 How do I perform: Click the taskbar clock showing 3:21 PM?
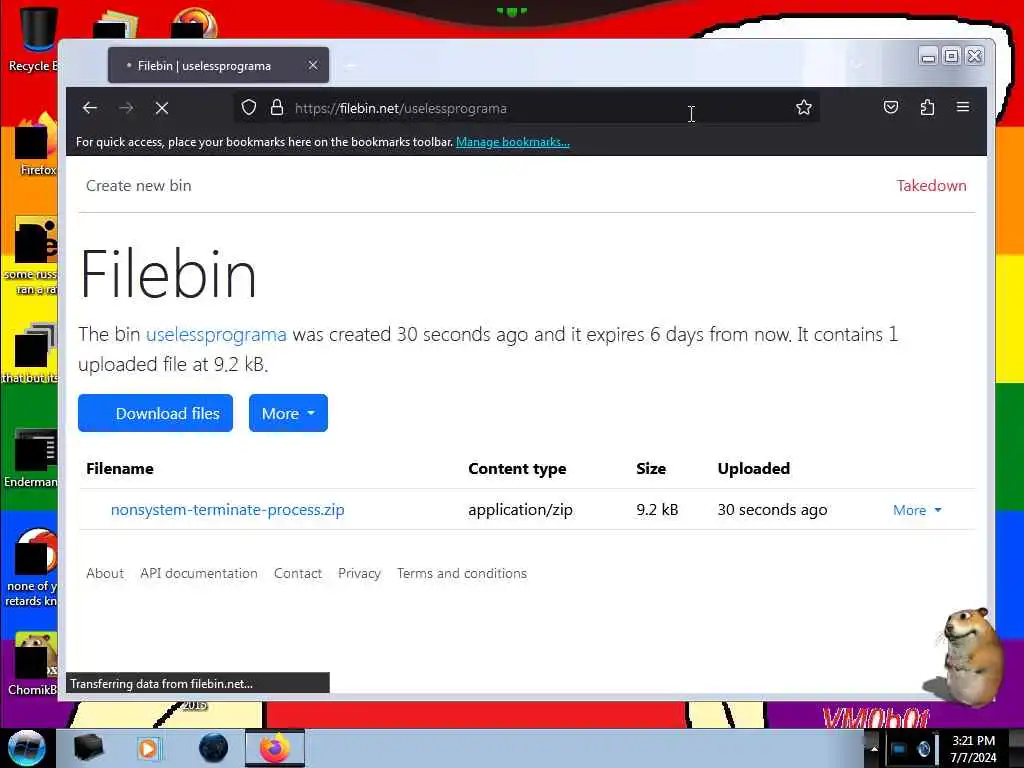(x=973, y=749)
